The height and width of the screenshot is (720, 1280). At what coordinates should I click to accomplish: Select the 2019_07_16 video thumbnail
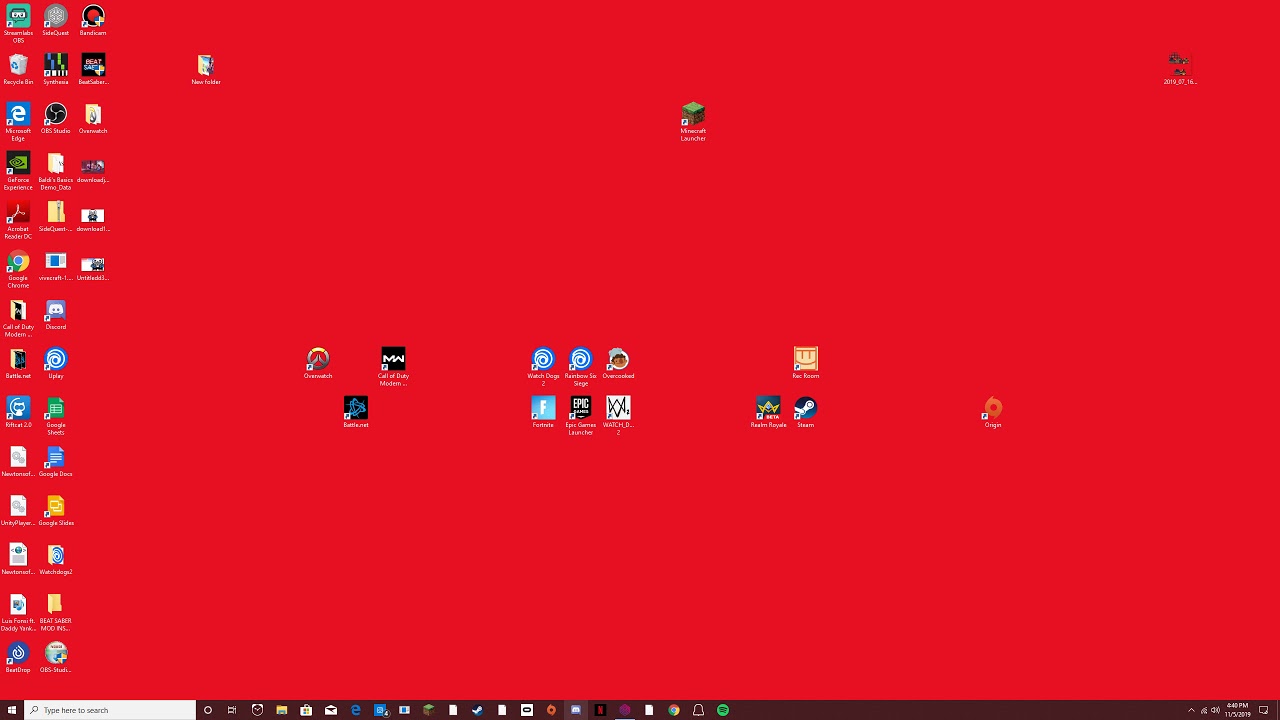[1180, 69]
